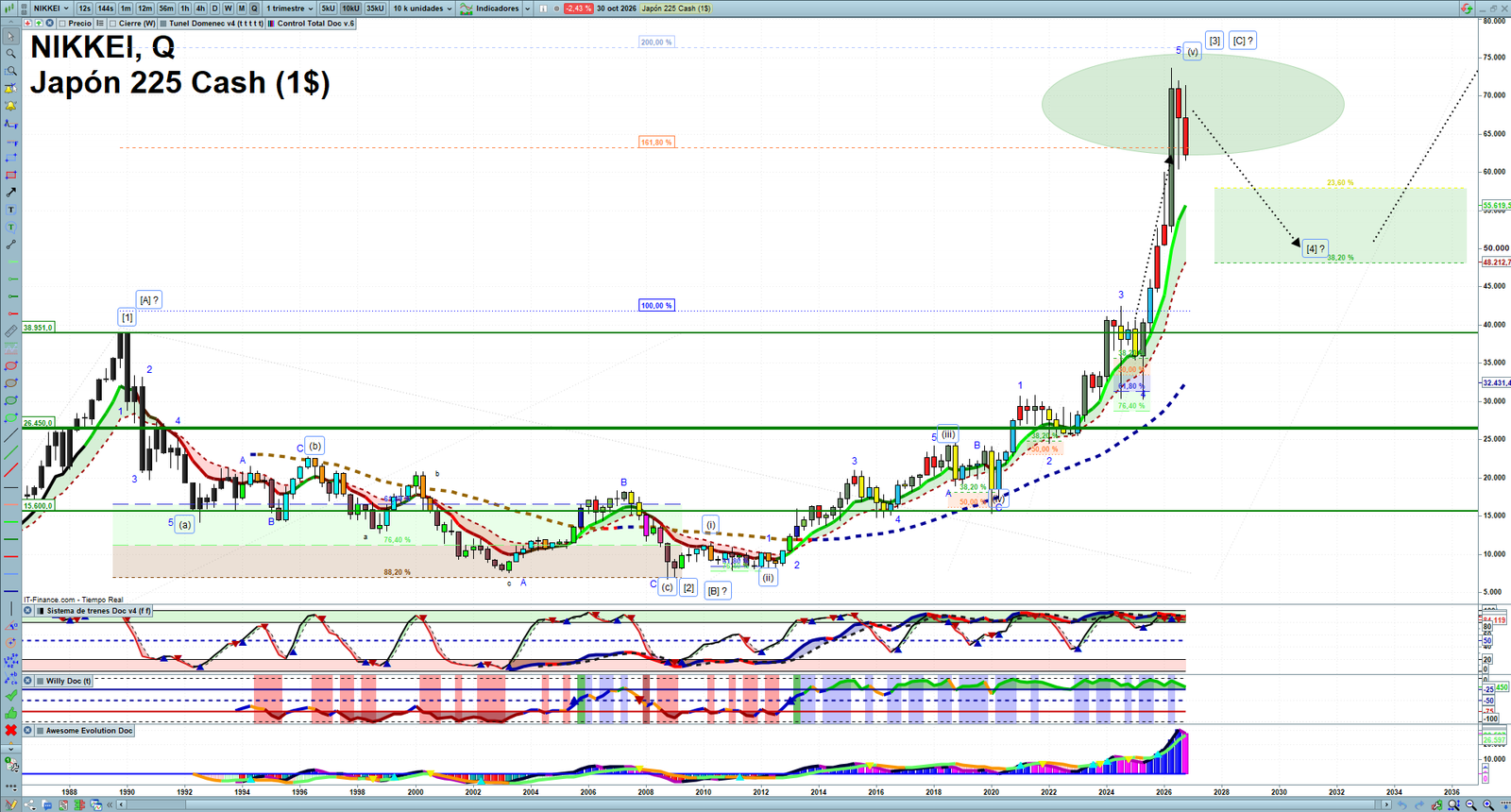Toggle the Q quarterly timeframe button
1511x812 pixels.
click(x=254, y=8)
